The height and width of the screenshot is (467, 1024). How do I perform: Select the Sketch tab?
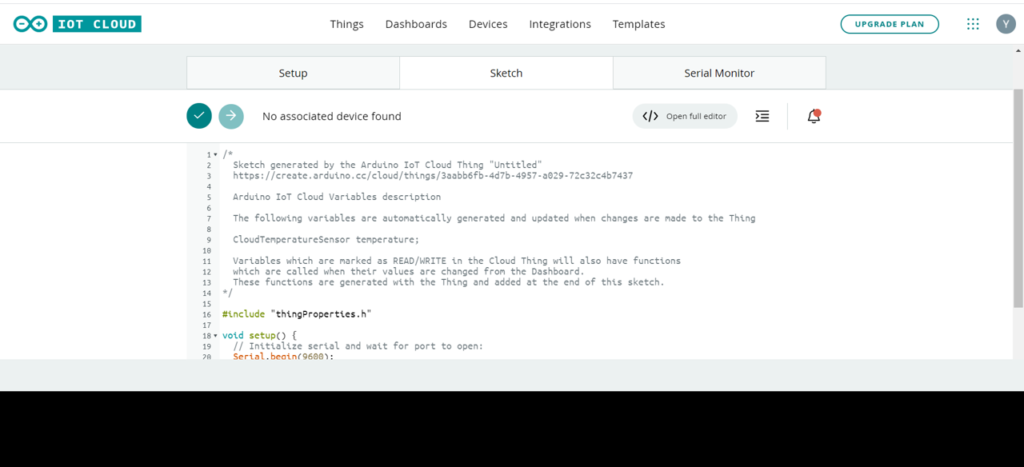click(x=506, y=73)
